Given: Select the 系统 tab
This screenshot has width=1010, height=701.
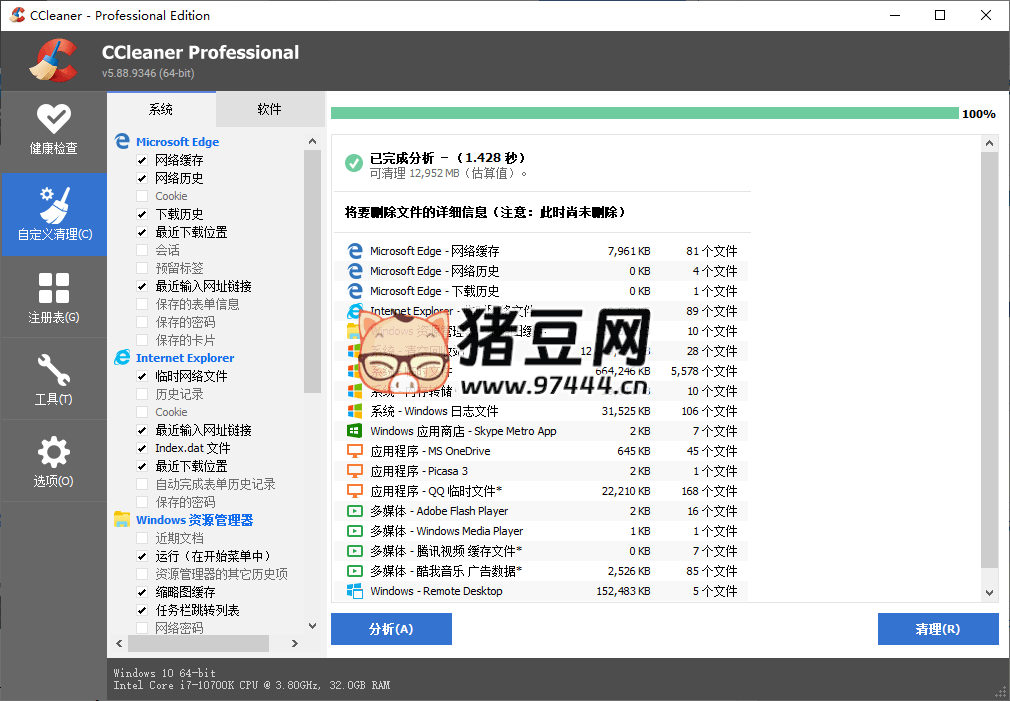Looking at the screenshot, I should point(161,109).
